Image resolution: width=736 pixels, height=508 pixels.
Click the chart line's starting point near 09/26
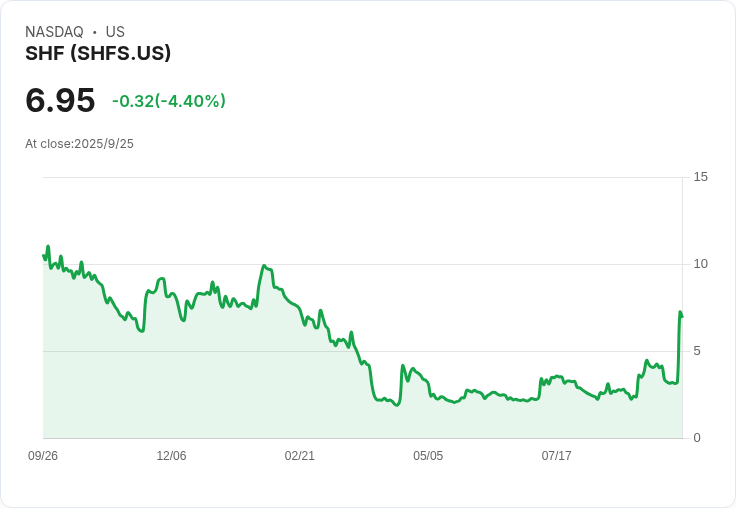coord(44,256)
